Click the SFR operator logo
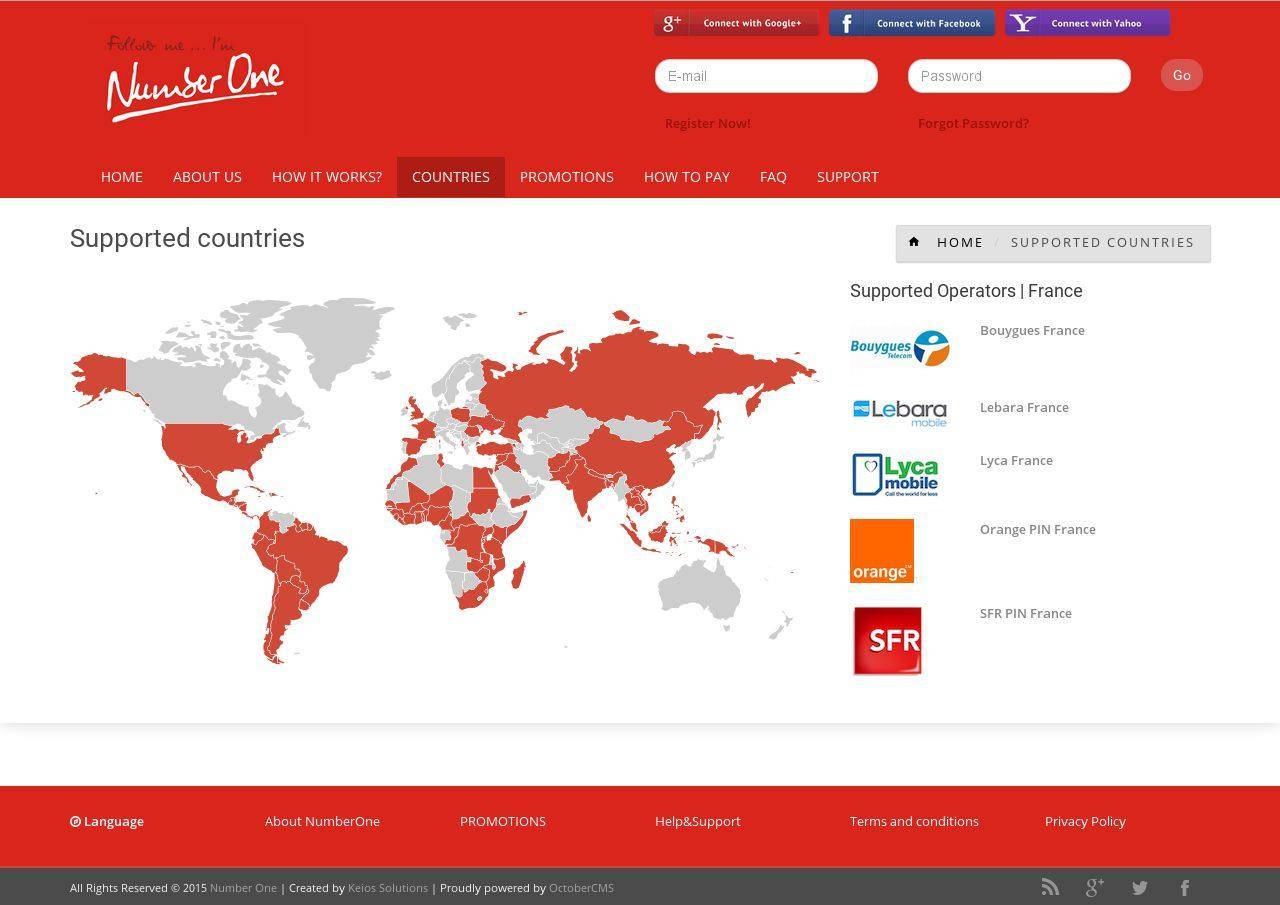The width and height of the screenshot is (1280, 905). pyautogui.click(x=887, y=641)
